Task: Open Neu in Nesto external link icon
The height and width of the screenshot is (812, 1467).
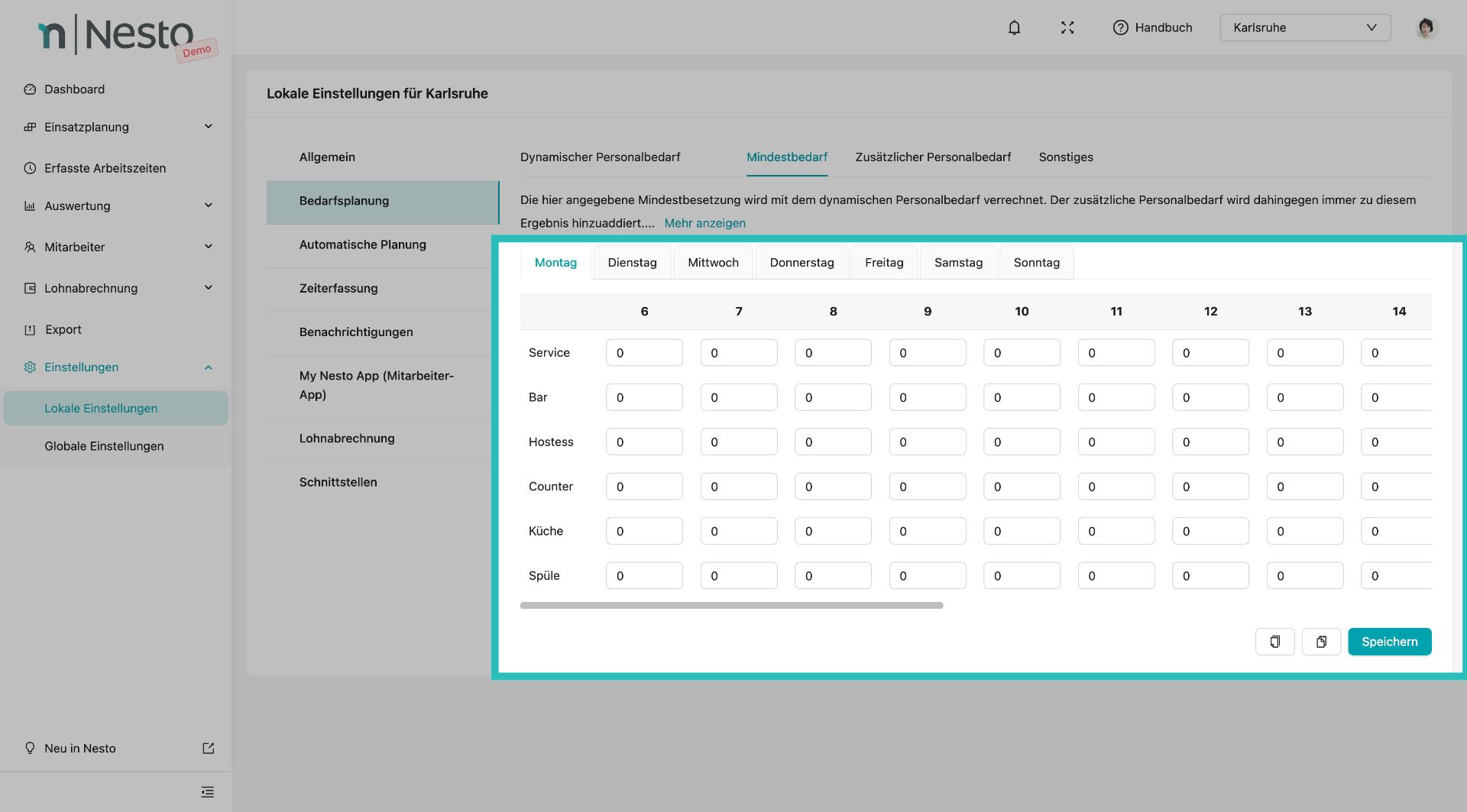Action: coord(208,749)
